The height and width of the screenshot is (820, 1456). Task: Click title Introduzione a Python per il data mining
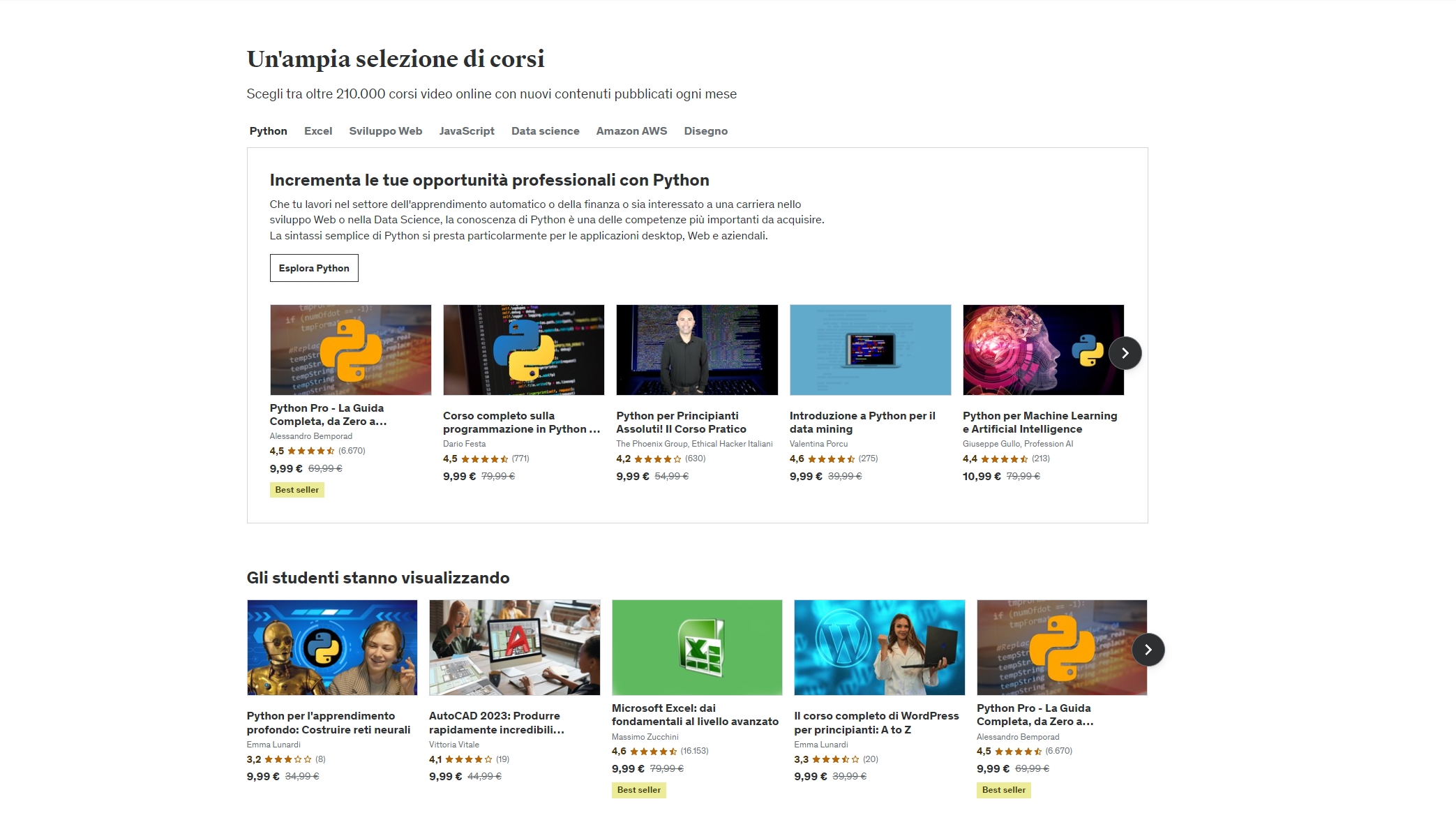pyautogui.click(x=862, y=422)
